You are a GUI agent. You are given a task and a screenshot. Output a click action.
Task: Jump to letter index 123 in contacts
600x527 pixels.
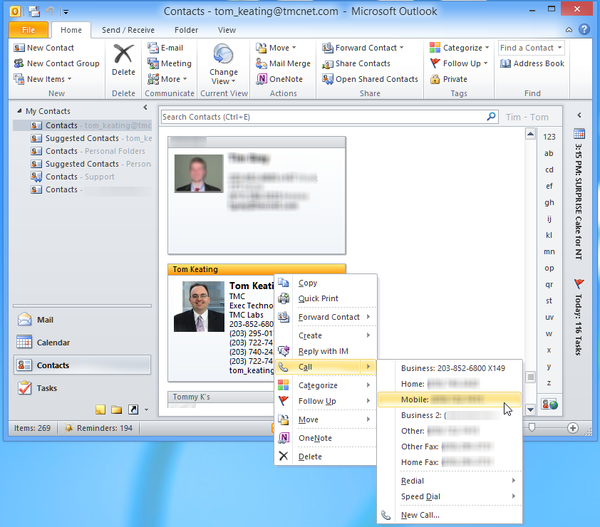tap(549, 136)
